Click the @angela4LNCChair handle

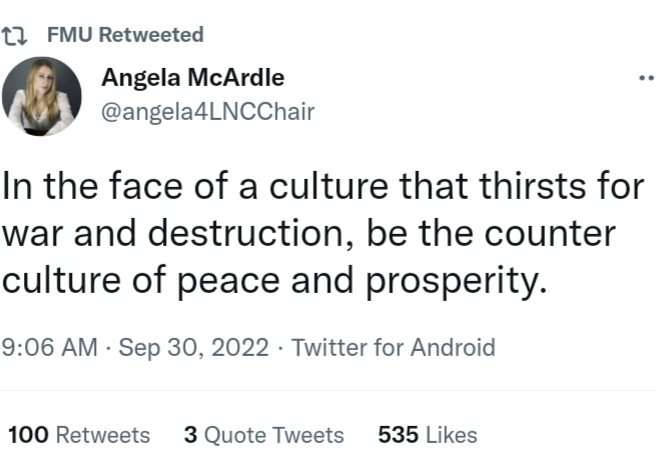(208, 112)
